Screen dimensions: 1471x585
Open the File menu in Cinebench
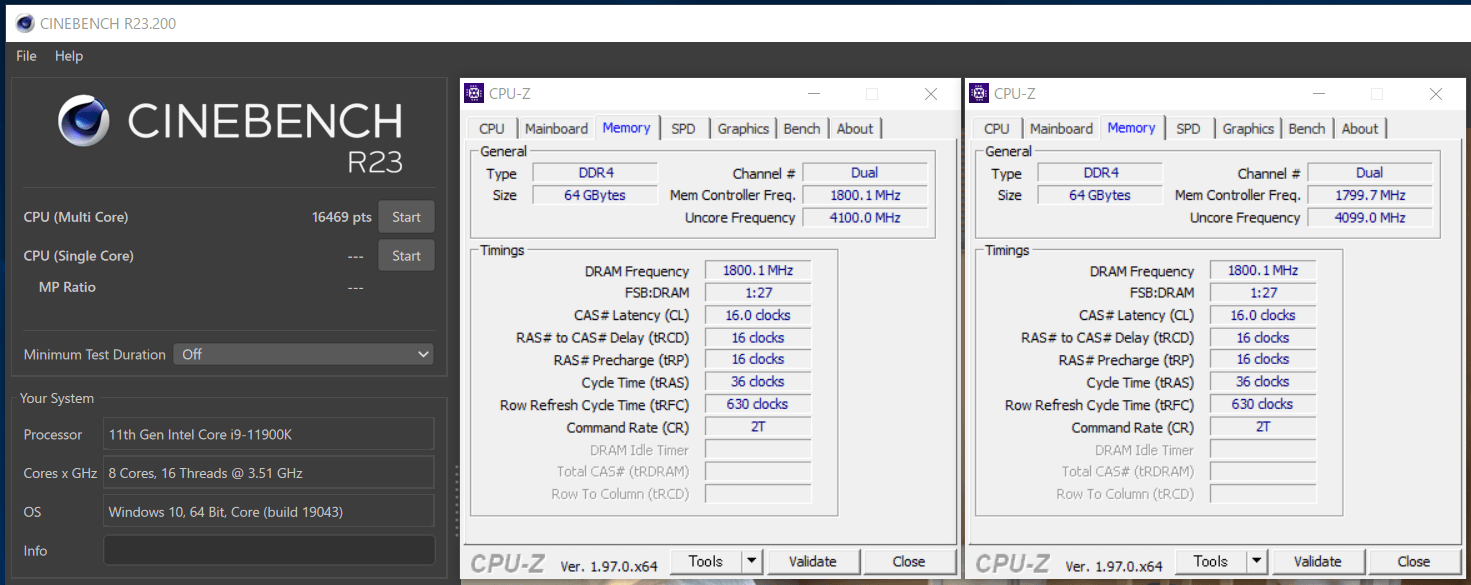point(26,56)
